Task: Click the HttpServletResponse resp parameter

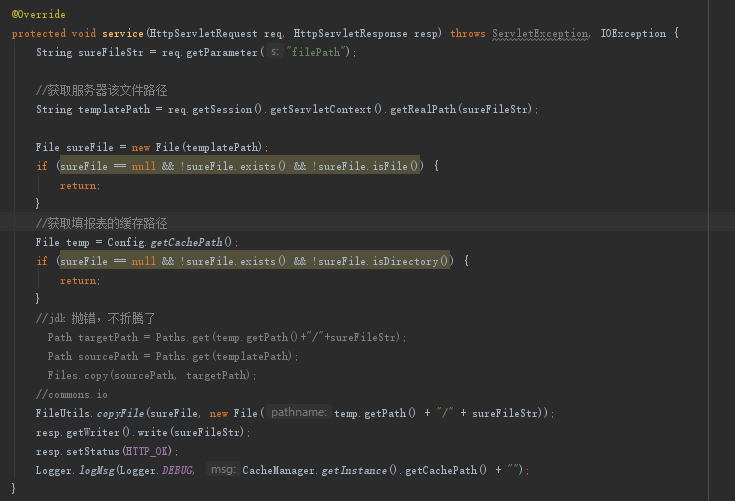Action: 366,33
